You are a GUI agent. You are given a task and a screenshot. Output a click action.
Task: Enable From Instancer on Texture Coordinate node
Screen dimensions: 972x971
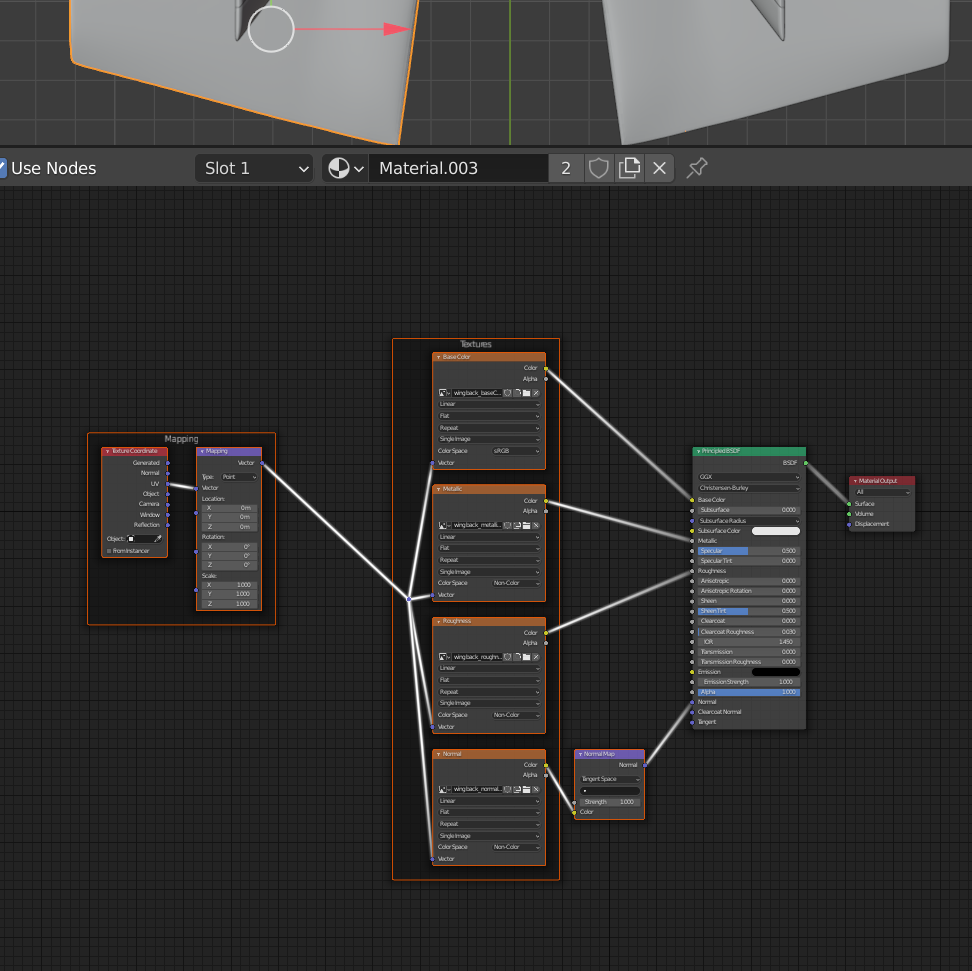pos(110,550)
